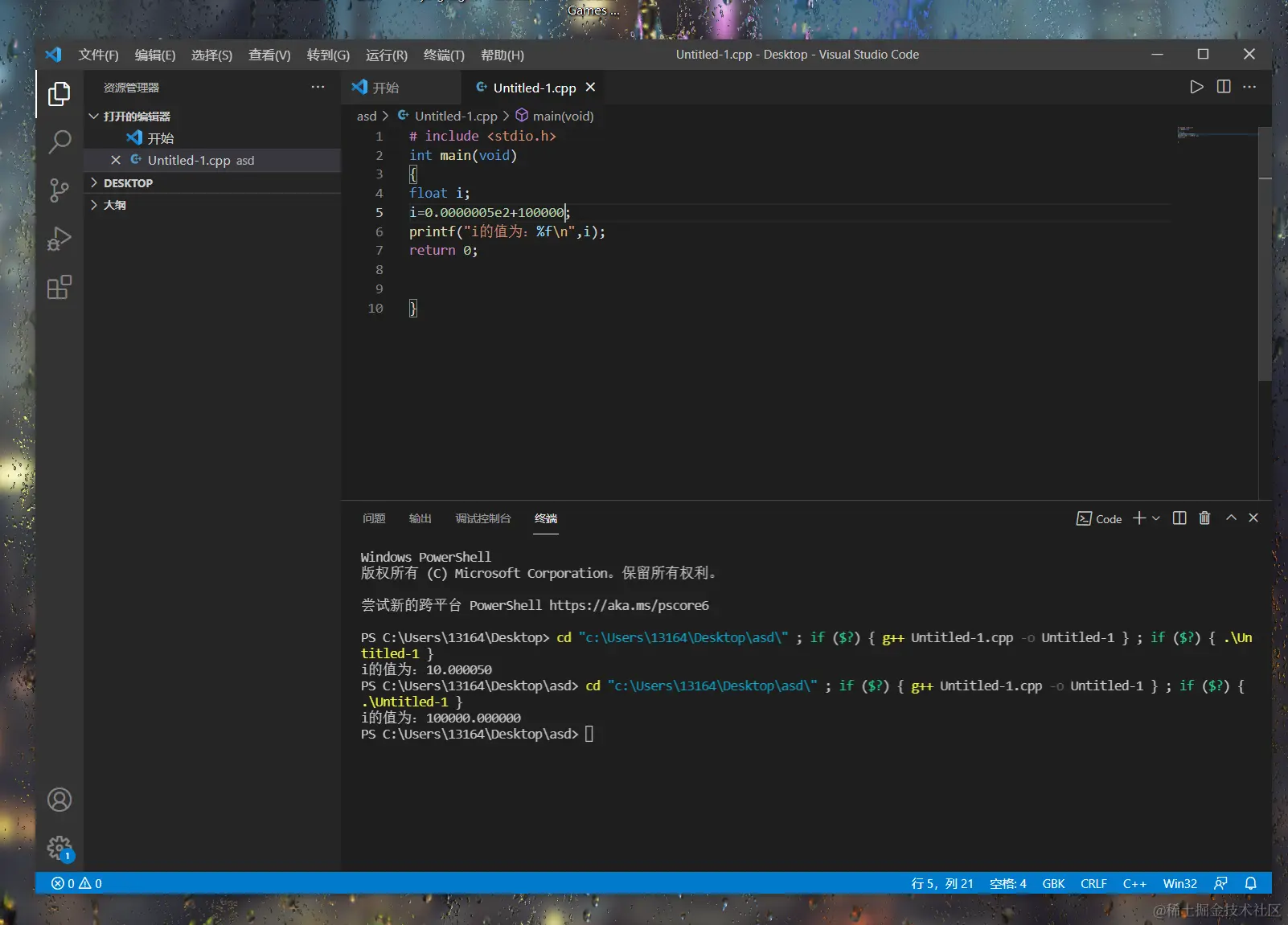Open the Manage settings gear
Viewport: 1288px width, 925px height.
coord(59,848)
